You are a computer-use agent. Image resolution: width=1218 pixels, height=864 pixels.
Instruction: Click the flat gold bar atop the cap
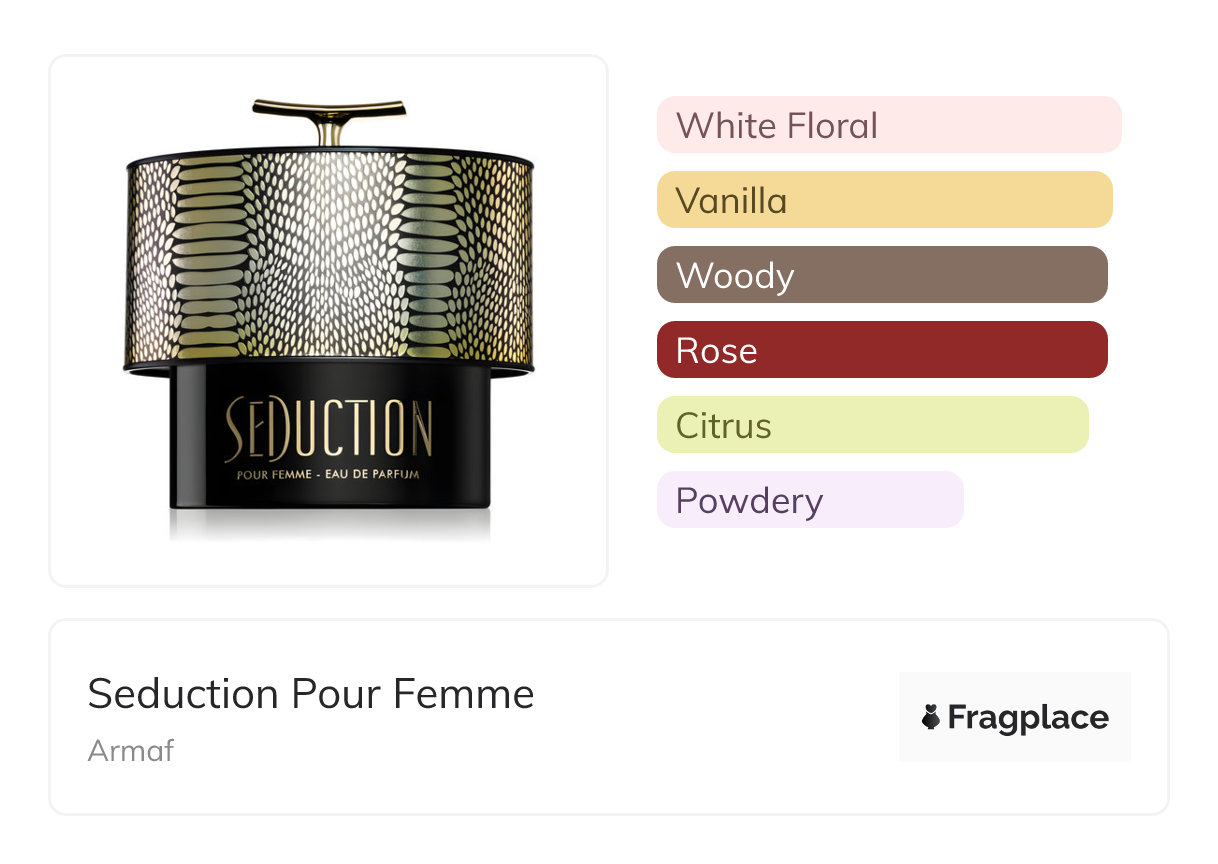329,107
